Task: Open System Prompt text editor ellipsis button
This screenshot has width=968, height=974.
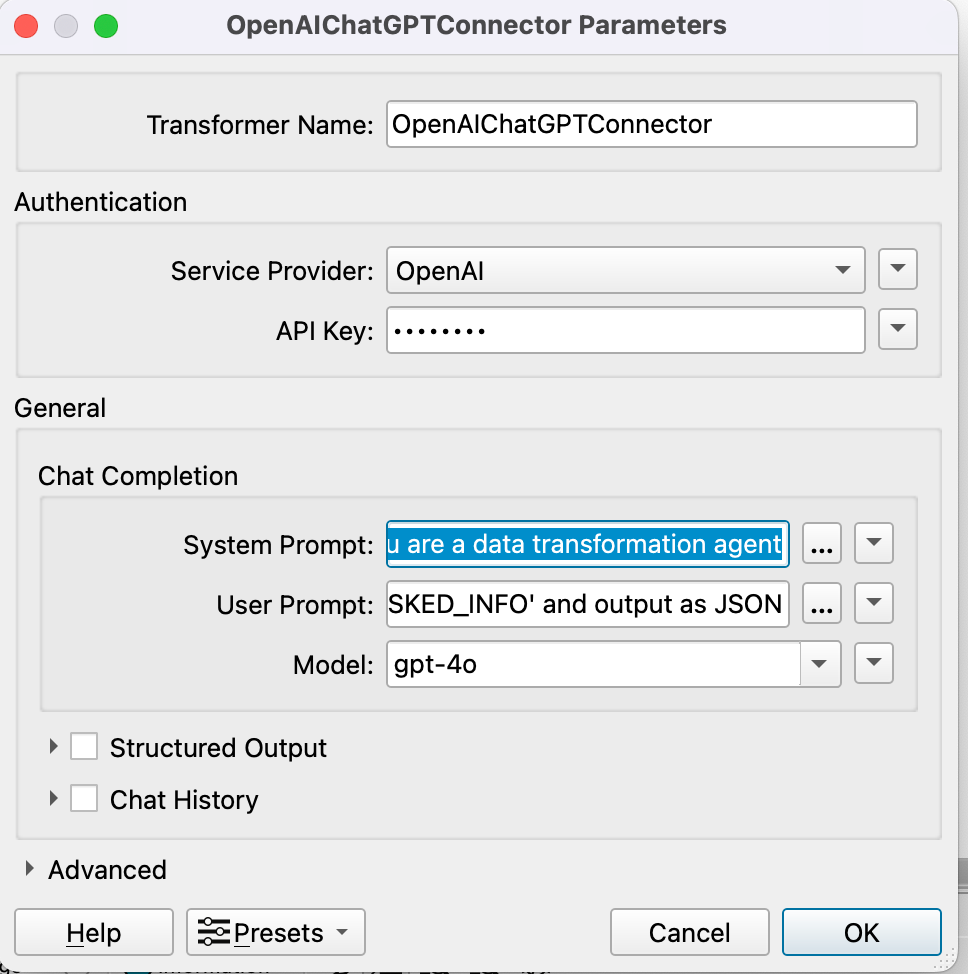Action: (x=822, y=545)
